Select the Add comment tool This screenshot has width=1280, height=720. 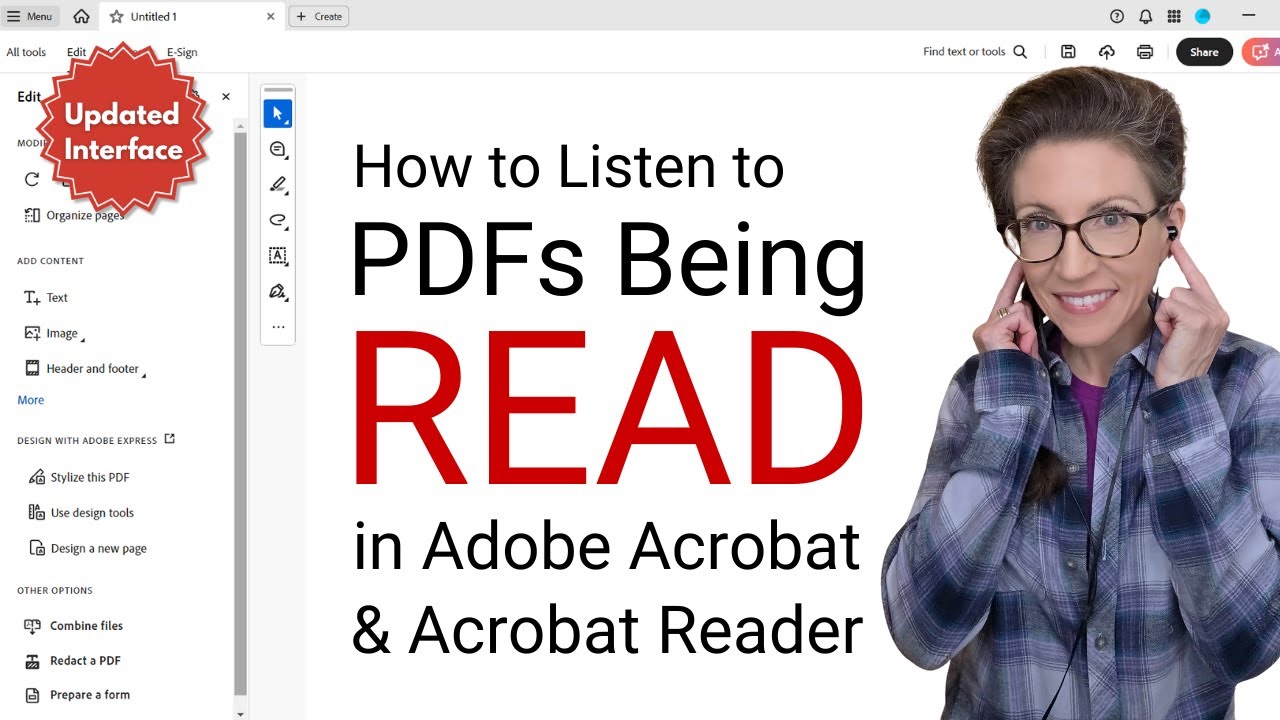point(278,149)
